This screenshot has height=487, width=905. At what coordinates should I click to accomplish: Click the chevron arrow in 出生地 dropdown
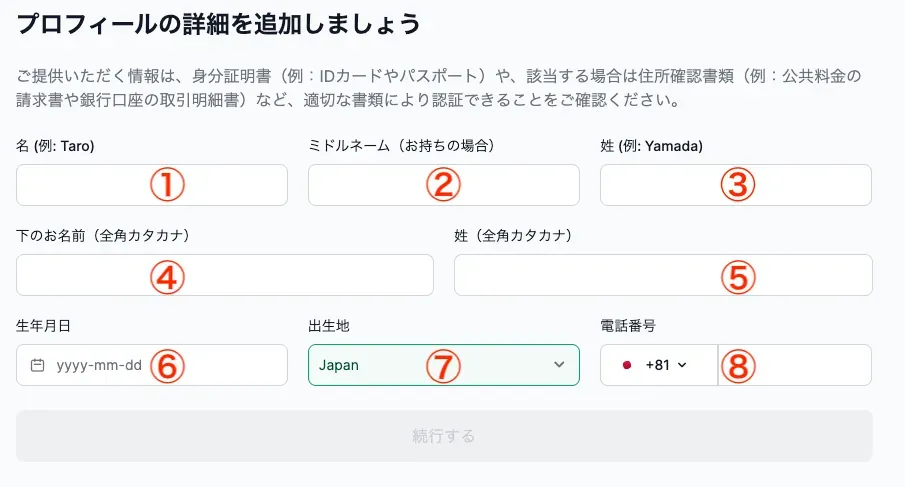click(x=559, y=365)
